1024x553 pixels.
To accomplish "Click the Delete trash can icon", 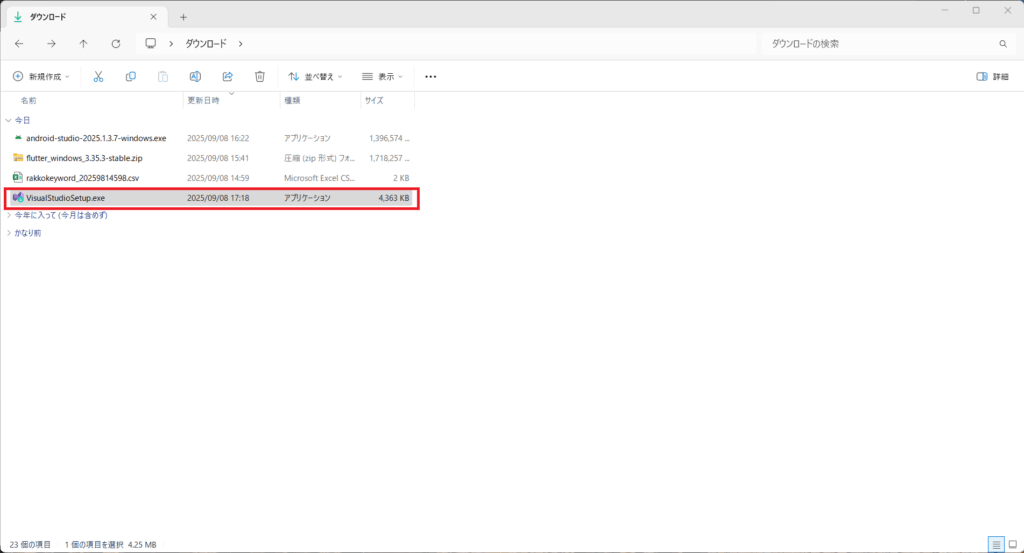I will tap(259, 76).
